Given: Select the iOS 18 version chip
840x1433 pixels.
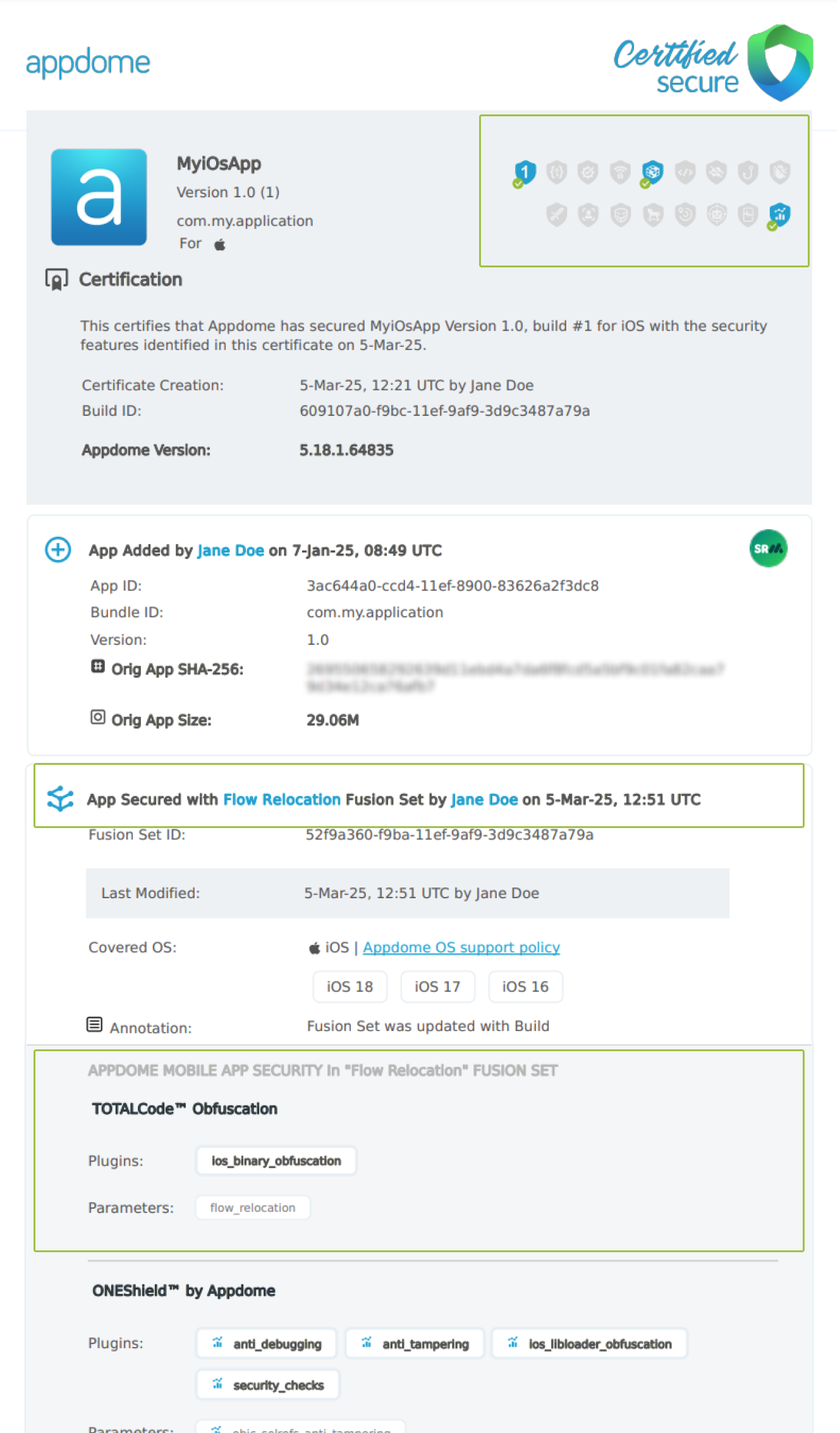Looking at the screenshot, I should (x=350, y=987).
